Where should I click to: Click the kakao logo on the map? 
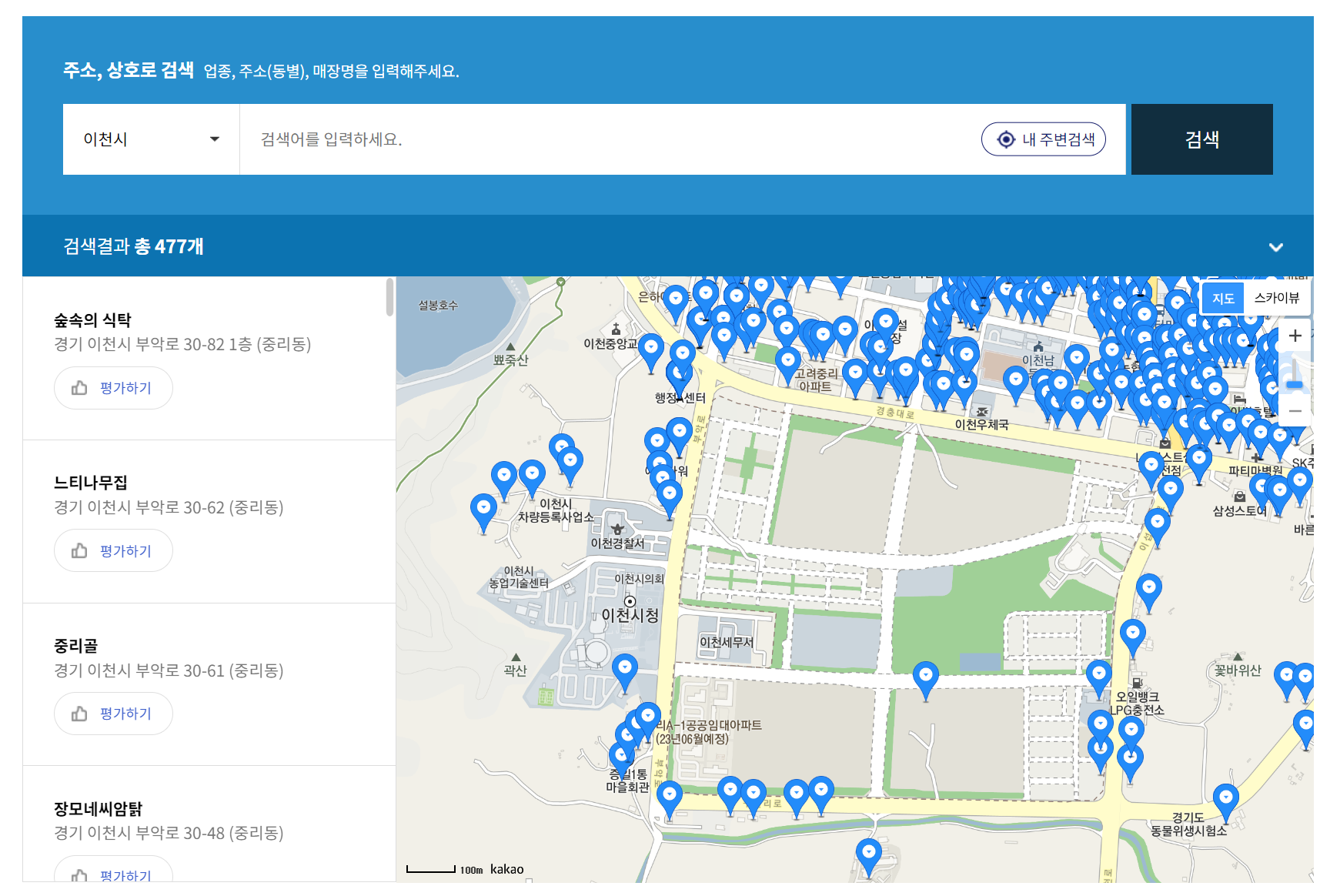[506, 869]
